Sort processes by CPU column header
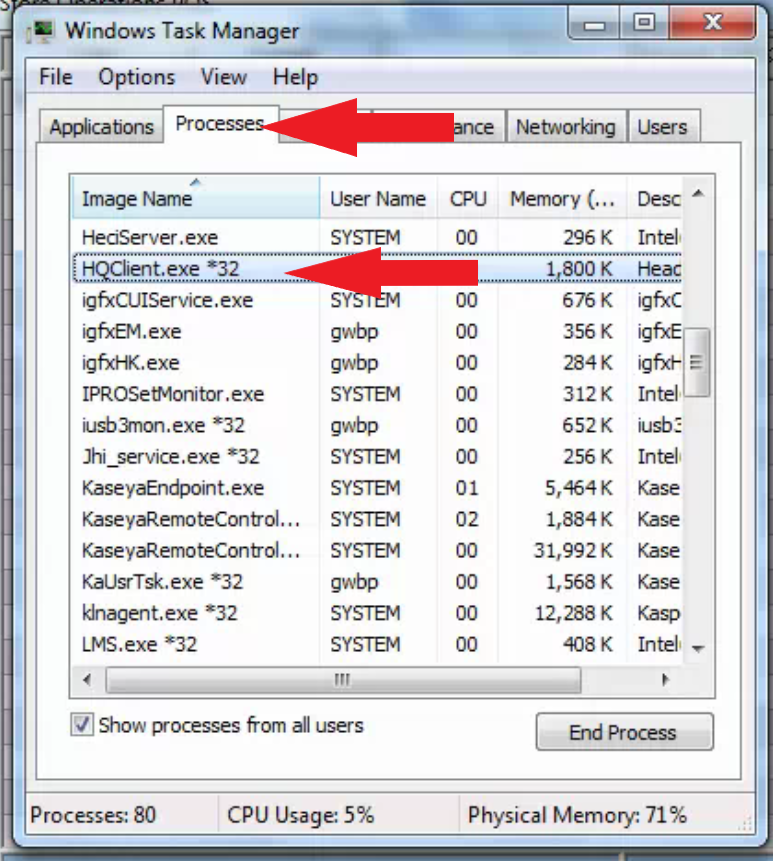Screen dimensions: 773x861 tap(468, 198)
